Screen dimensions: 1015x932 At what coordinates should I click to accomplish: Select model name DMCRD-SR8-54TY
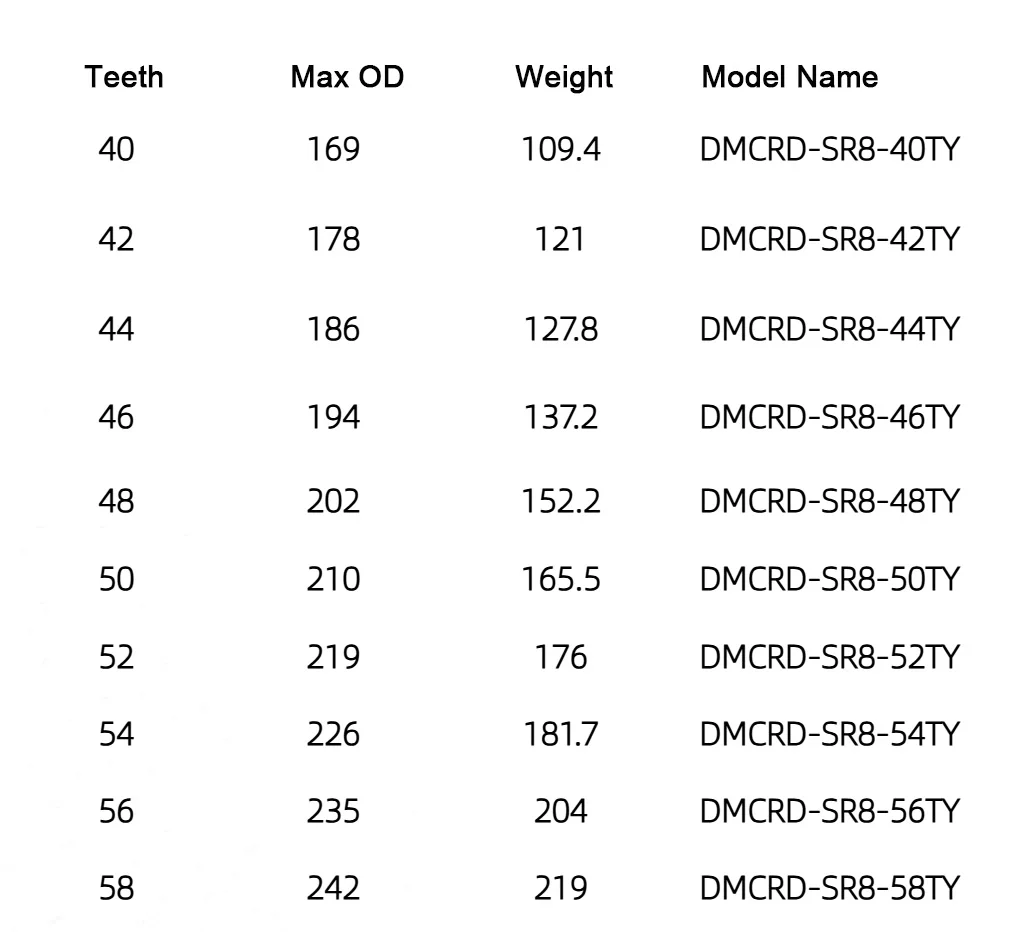tap(829, 735)
